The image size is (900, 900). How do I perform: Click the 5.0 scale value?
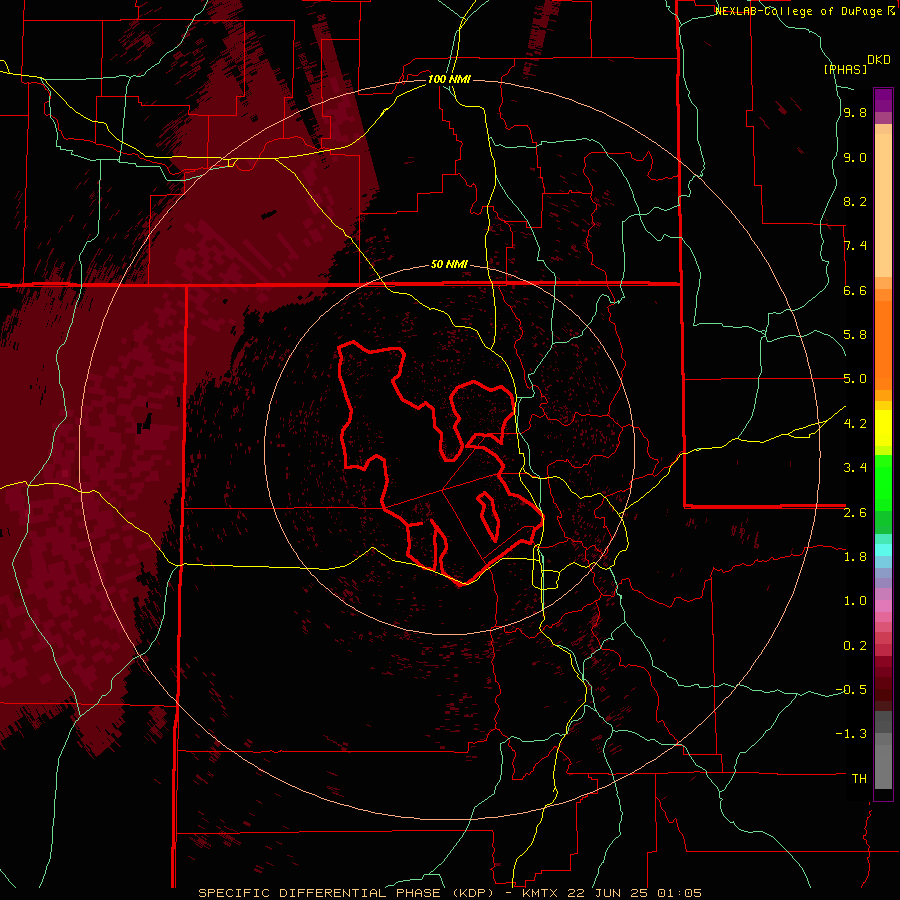tap(855, 379)
